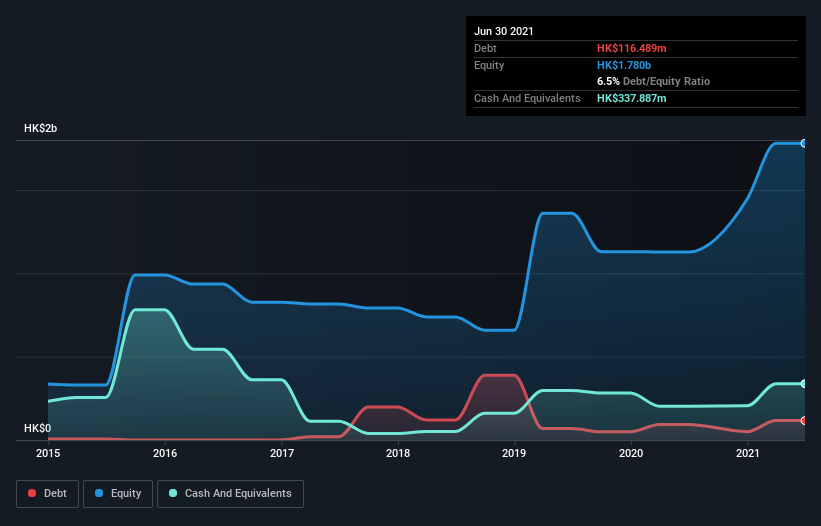
Task: Click the Equity row label in tooltip
Action: [x=489, y=65]
